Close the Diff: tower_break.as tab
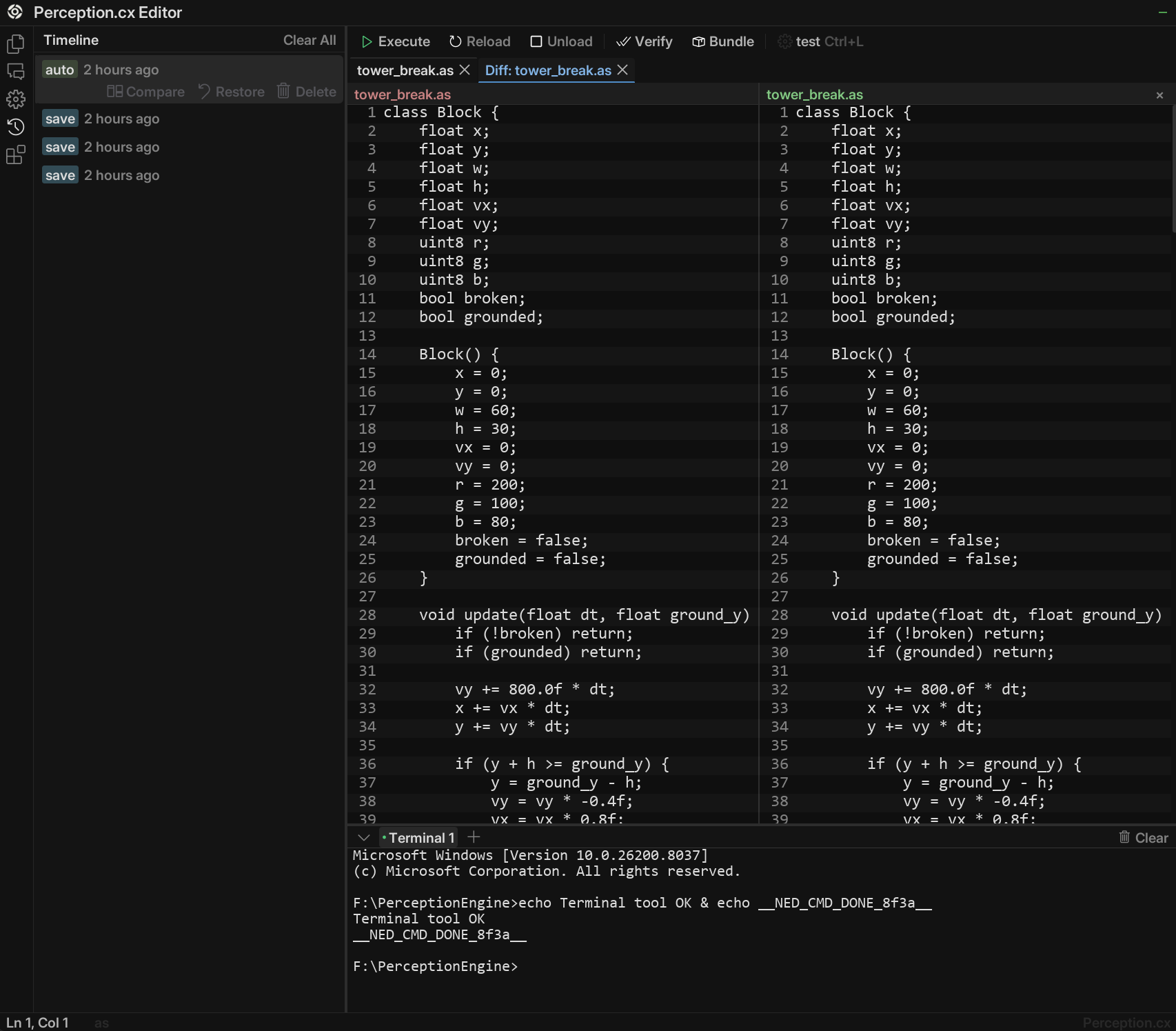The image size is (1176, 1031). [x=622, y=70]
